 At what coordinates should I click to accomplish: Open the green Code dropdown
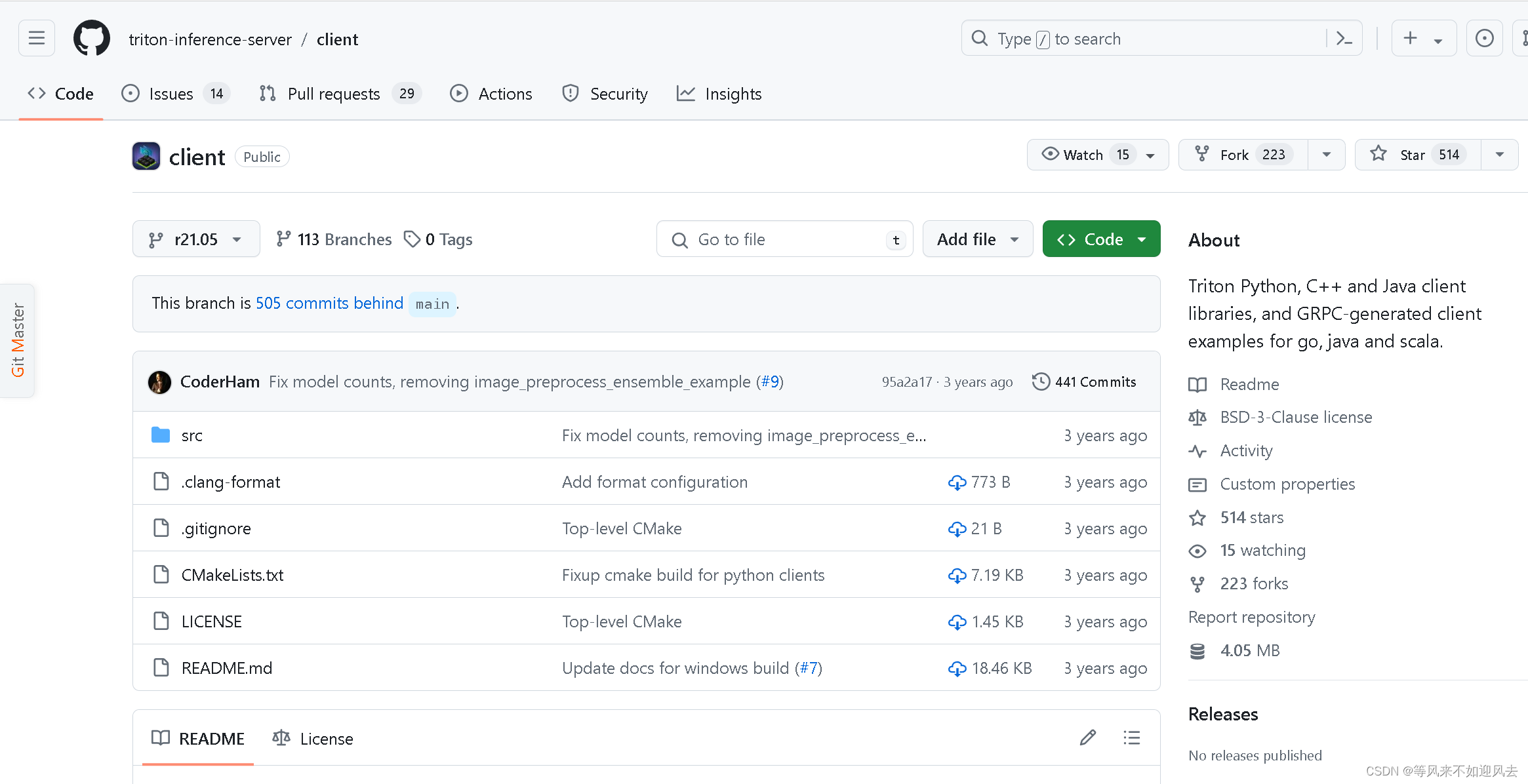coord(1101,239)
